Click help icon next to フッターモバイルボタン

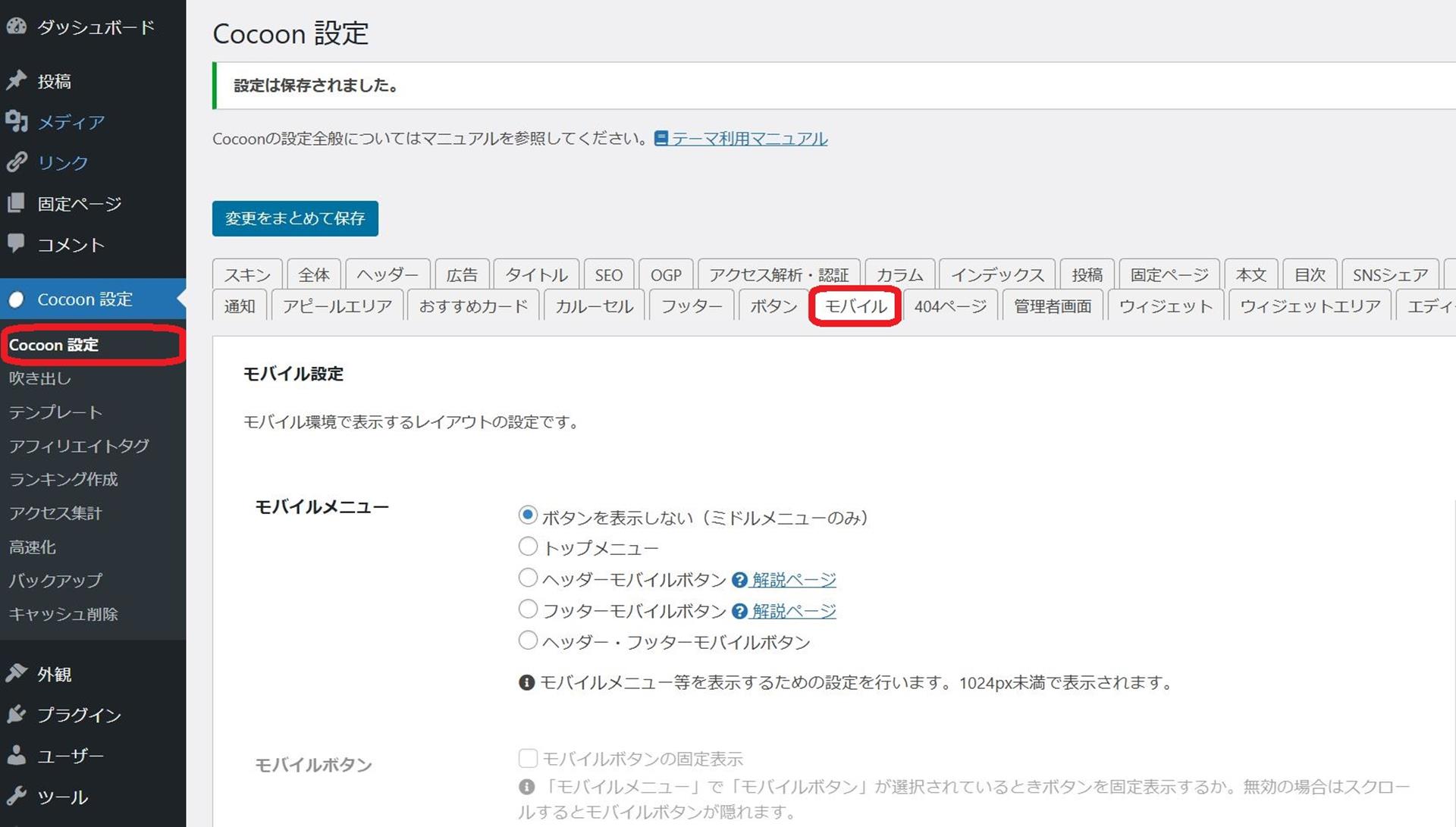click(739, 611)
